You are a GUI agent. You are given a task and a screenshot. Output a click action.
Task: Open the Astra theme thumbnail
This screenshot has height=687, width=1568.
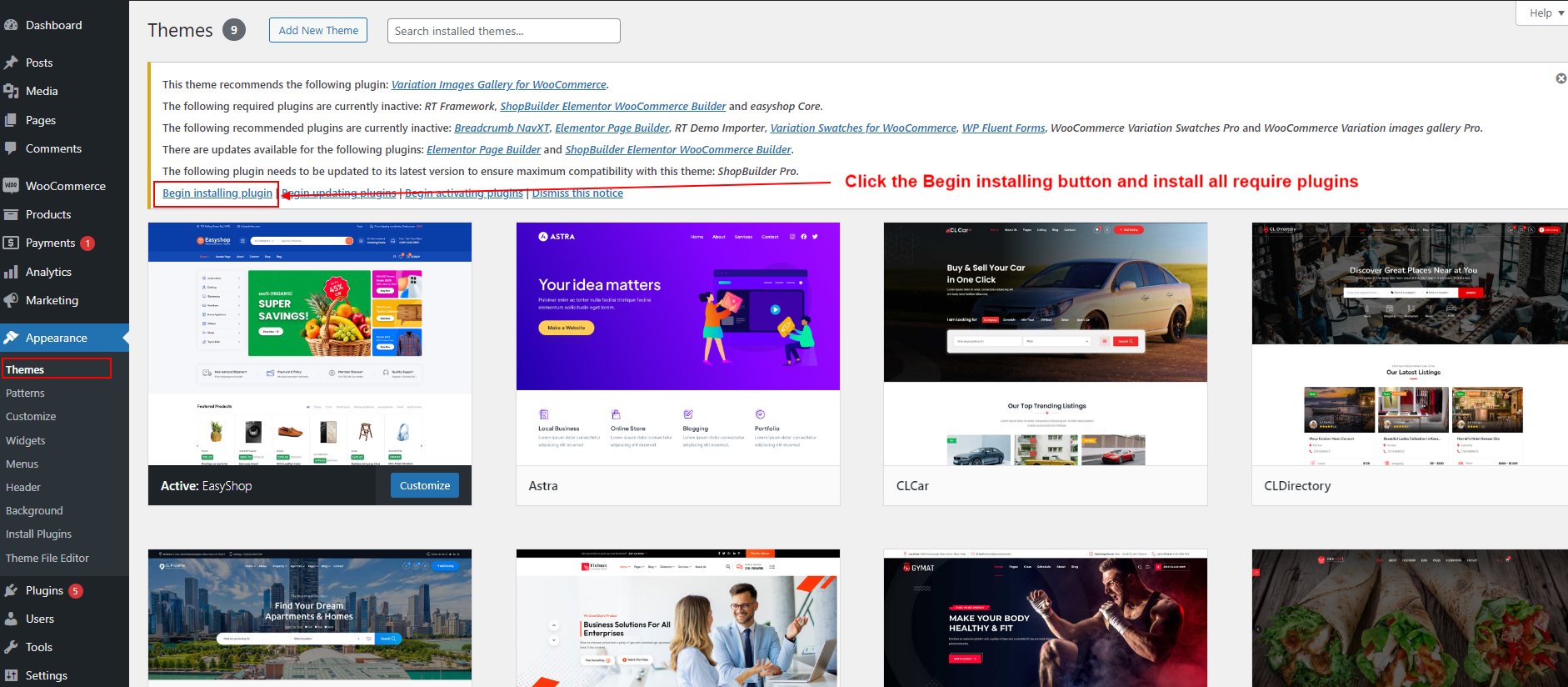pos(678,343)
